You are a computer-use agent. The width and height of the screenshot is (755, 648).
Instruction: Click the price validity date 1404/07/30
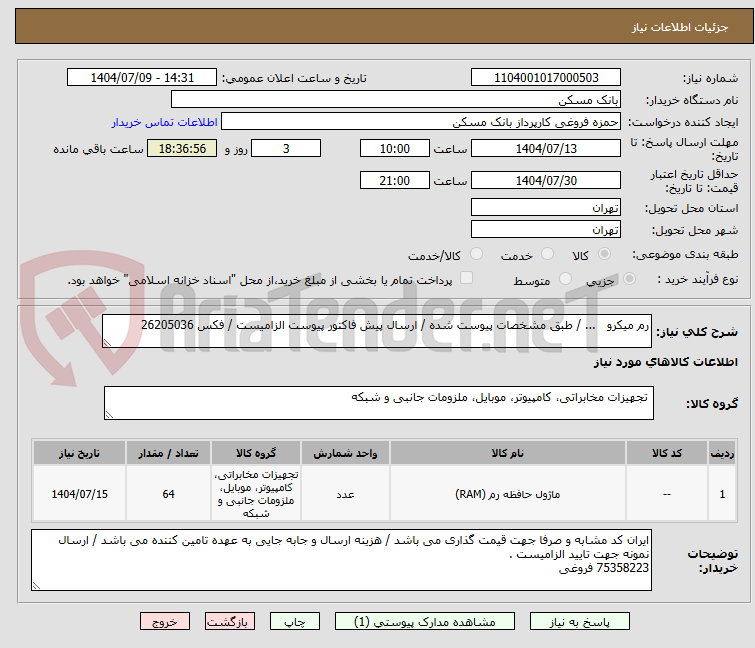coord(546,181)
